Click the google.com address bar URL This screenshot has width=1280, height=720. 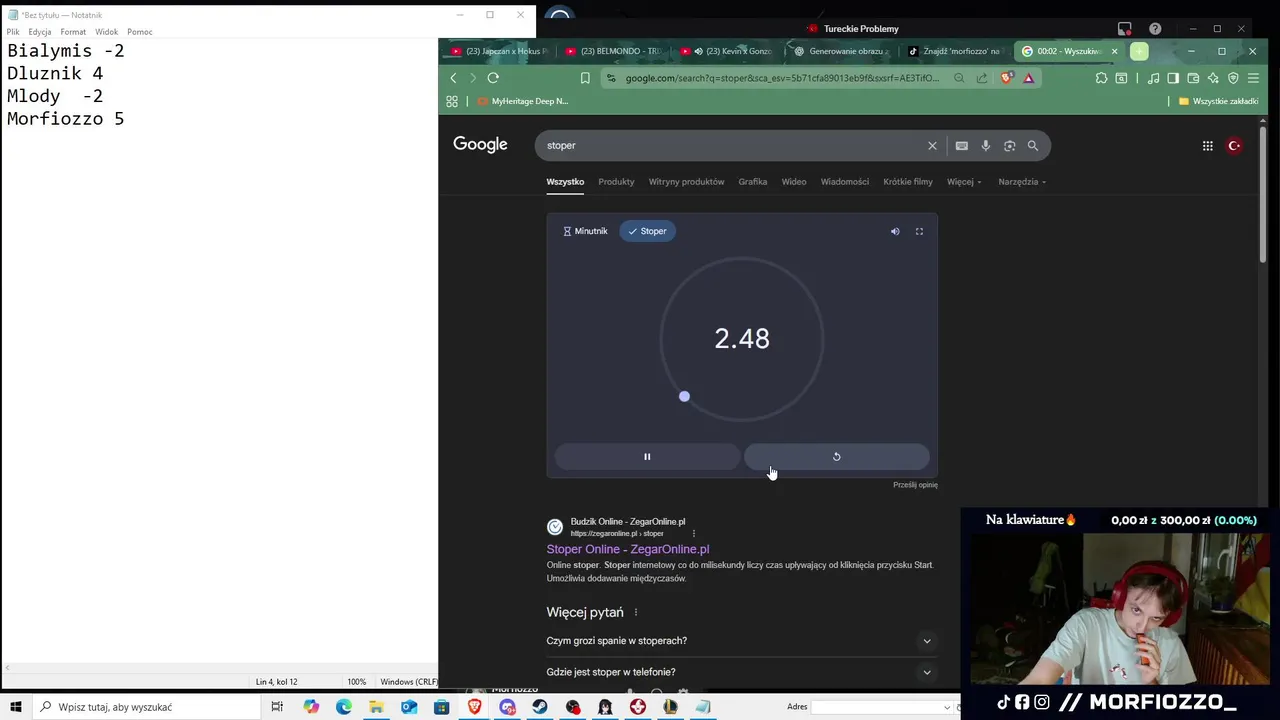point(782,78)
